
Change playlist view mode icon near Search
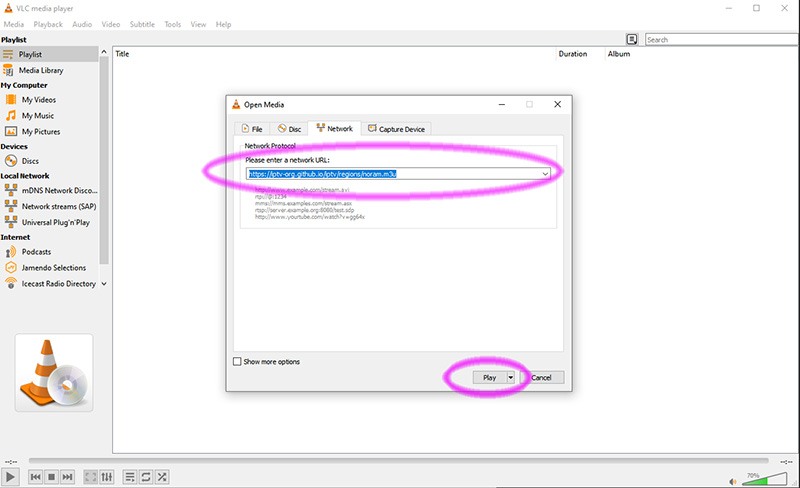[632, 39]
